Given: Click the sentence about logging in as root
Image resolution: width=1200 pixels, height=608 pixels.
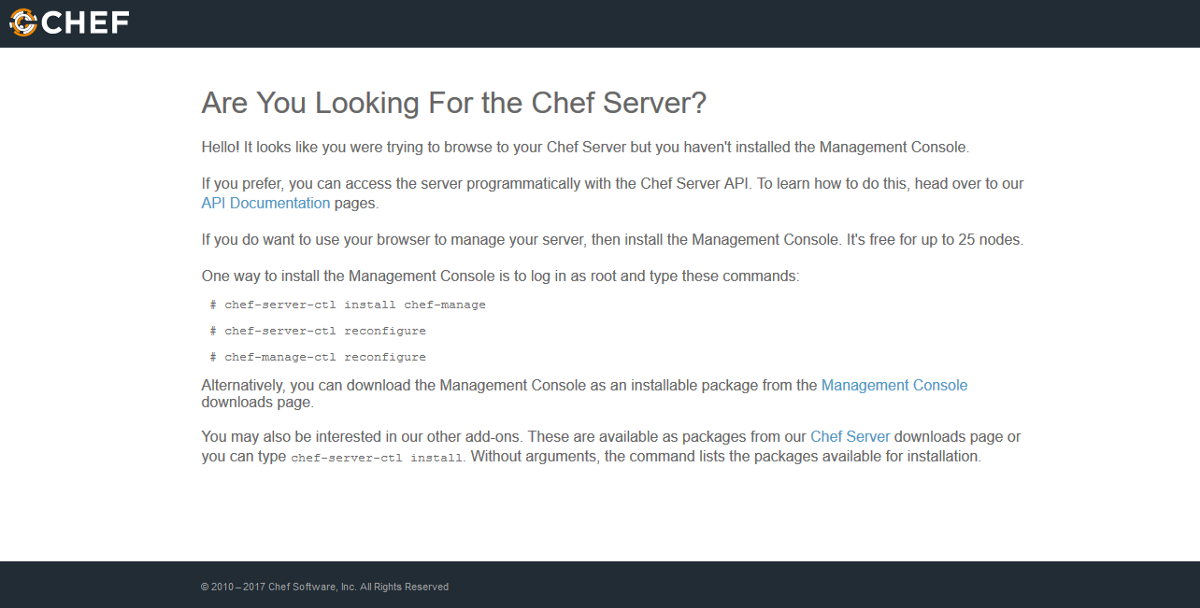Looking at the screenshot, I should (500, 275).
